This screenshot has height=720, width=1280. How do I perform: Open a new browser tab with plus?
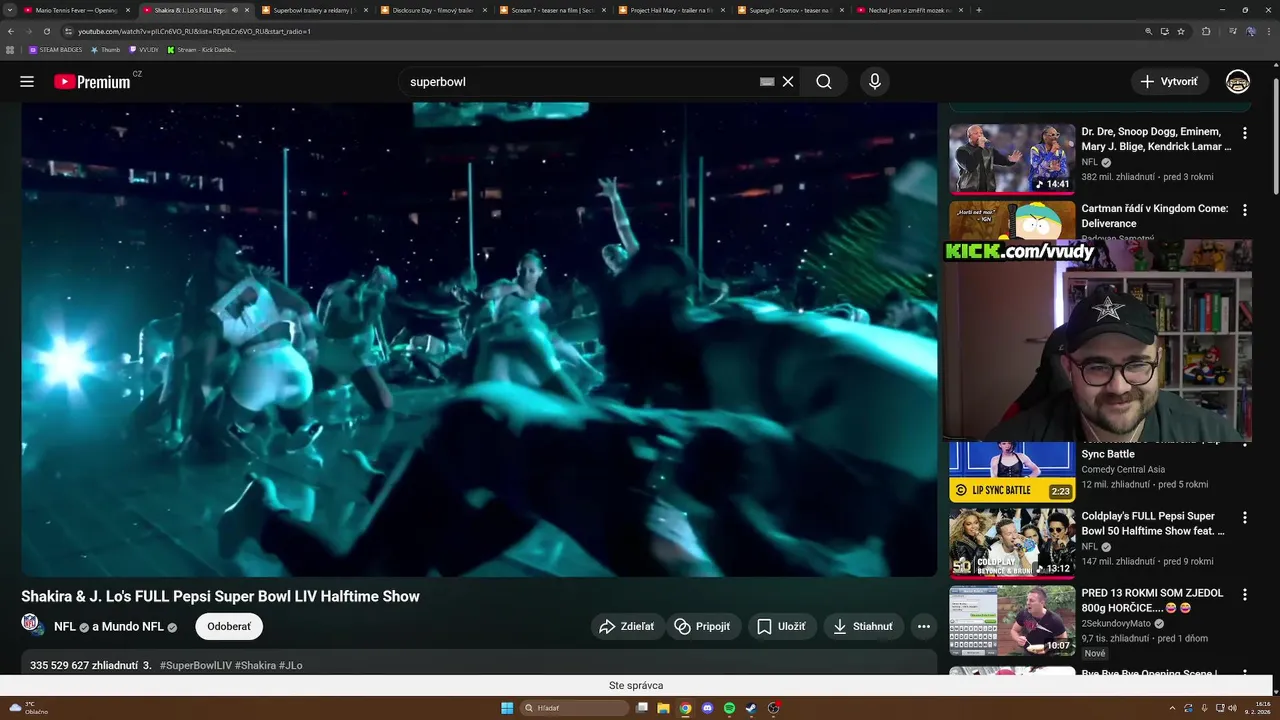pyautogui.click(x=978, y=10)
